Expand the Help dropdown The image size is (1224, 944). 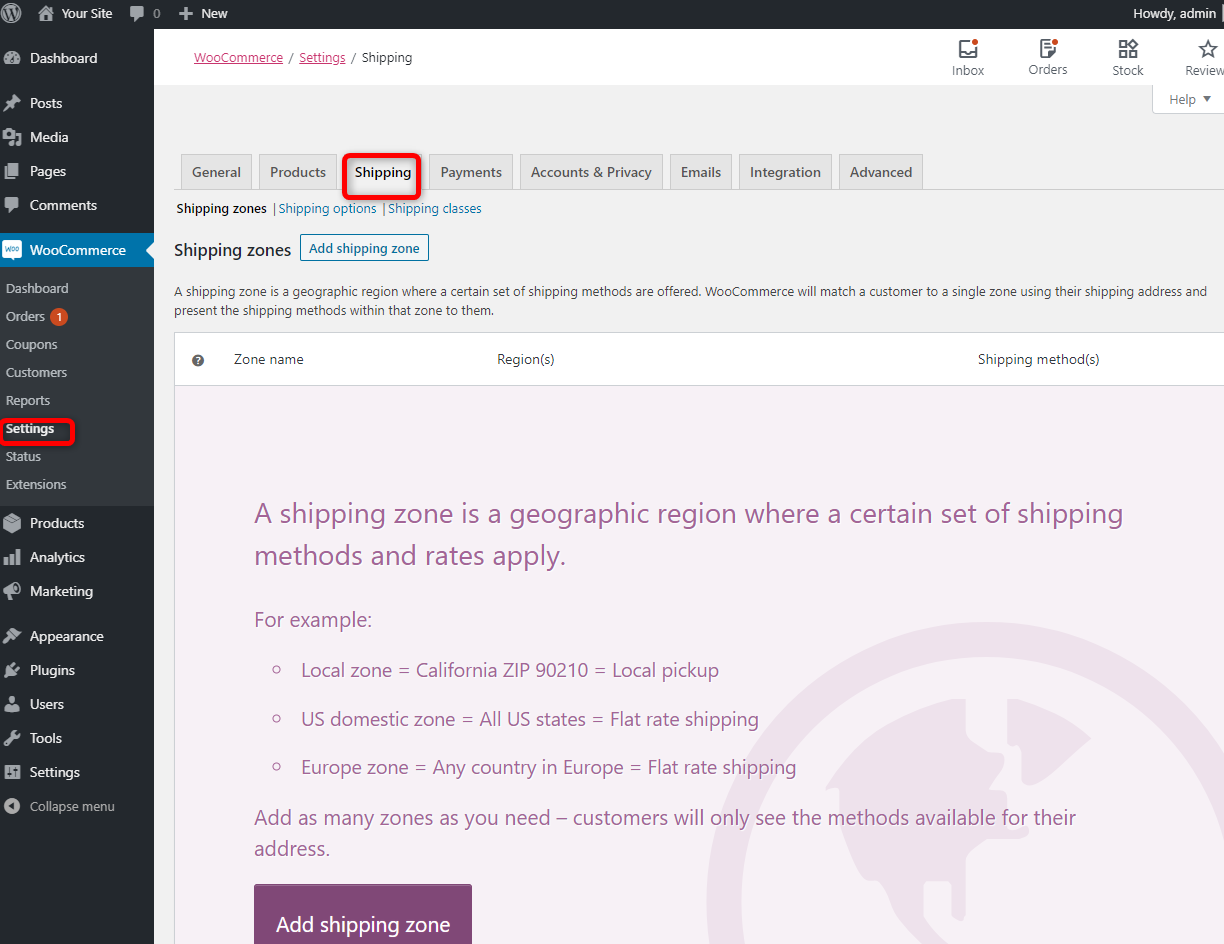(1189, 99)
